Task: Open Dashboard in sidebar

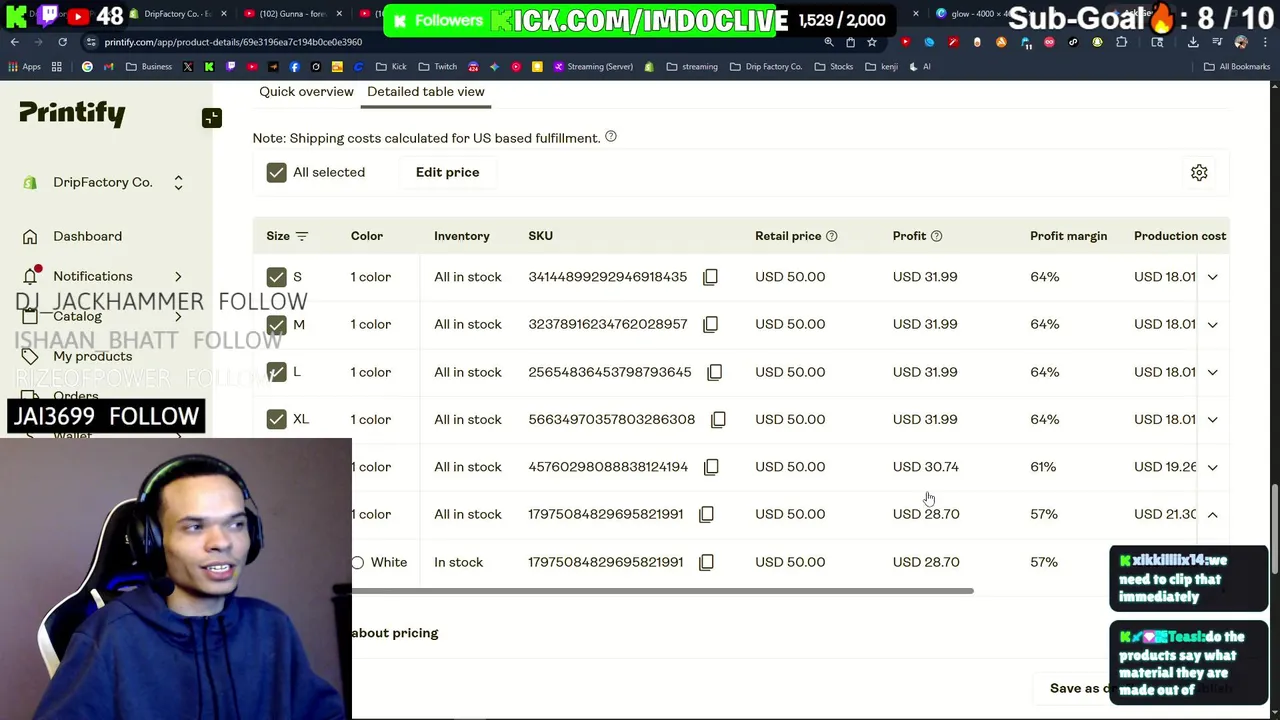Action: [x=87, y=236]
